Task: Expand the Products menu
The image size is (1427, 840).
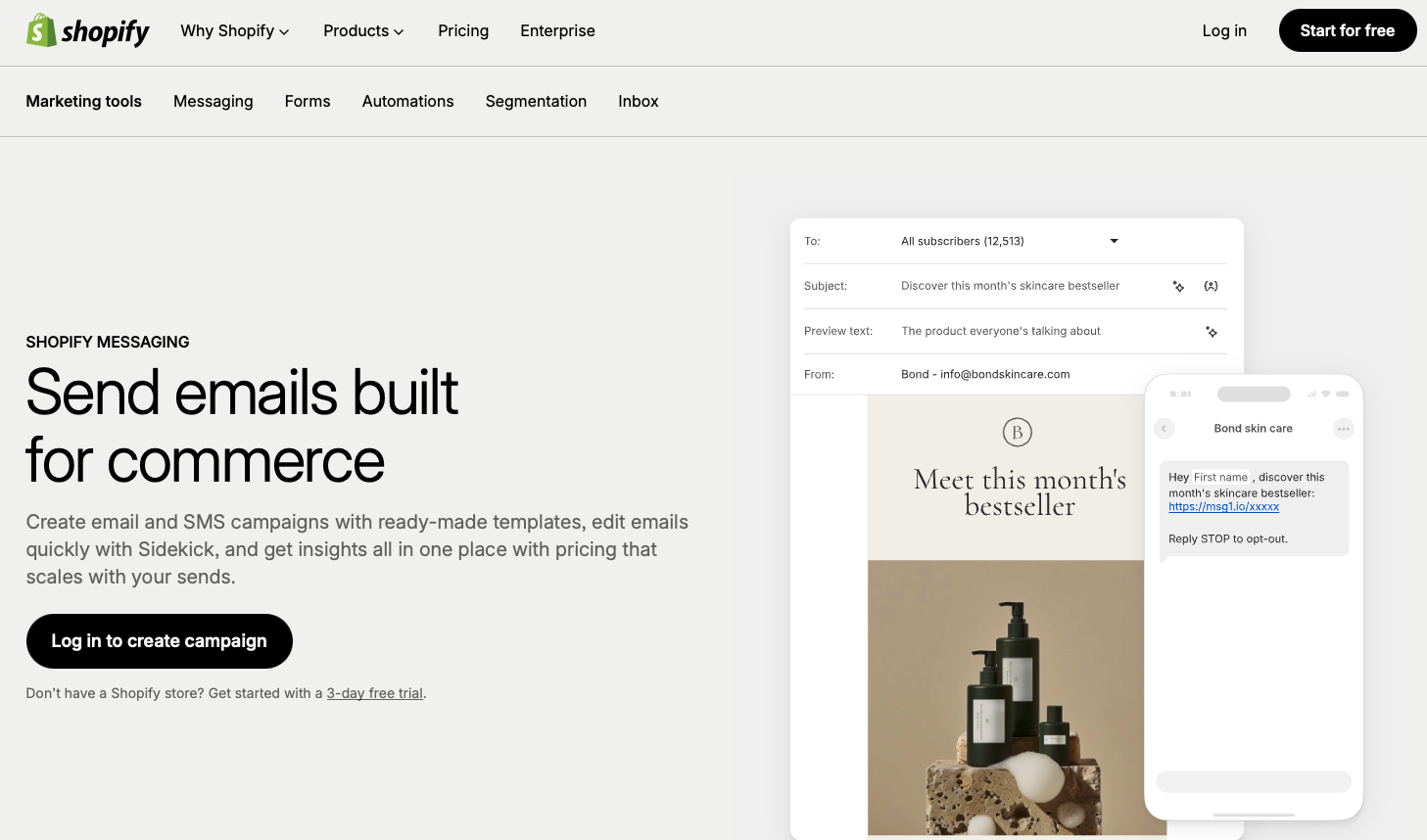Action: (x=363, y=31)
